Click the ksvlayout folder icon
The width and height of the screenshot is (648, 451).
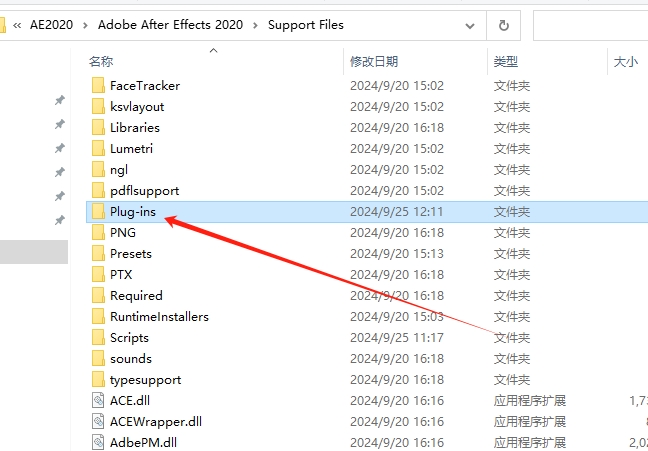(x=98, y=107)
